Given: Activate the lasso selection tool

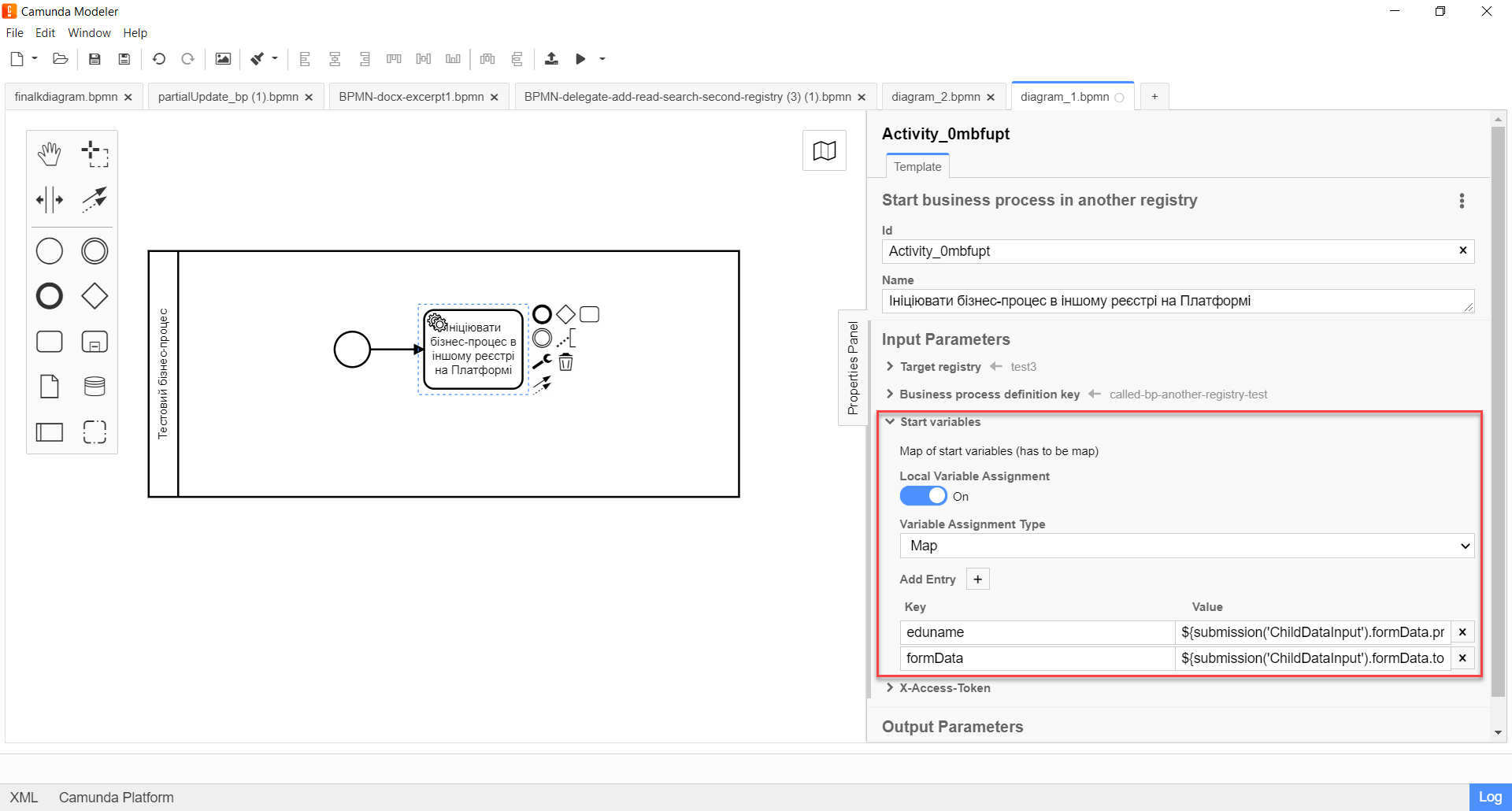Looking at the screenshot, I should point(94,154).
